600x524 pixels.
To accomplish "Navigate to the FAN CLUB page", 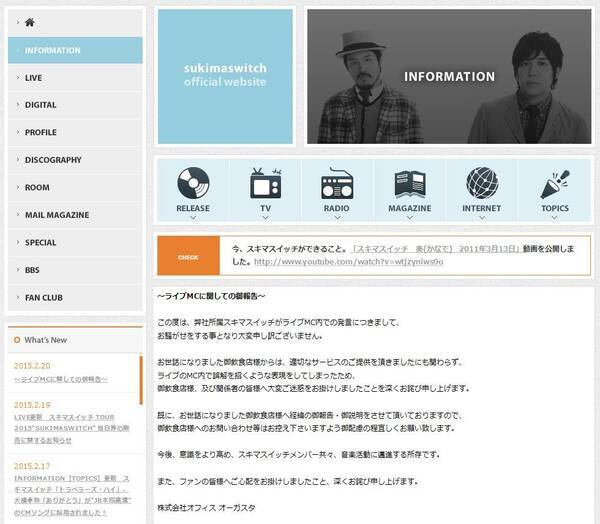I will (44, 298).
